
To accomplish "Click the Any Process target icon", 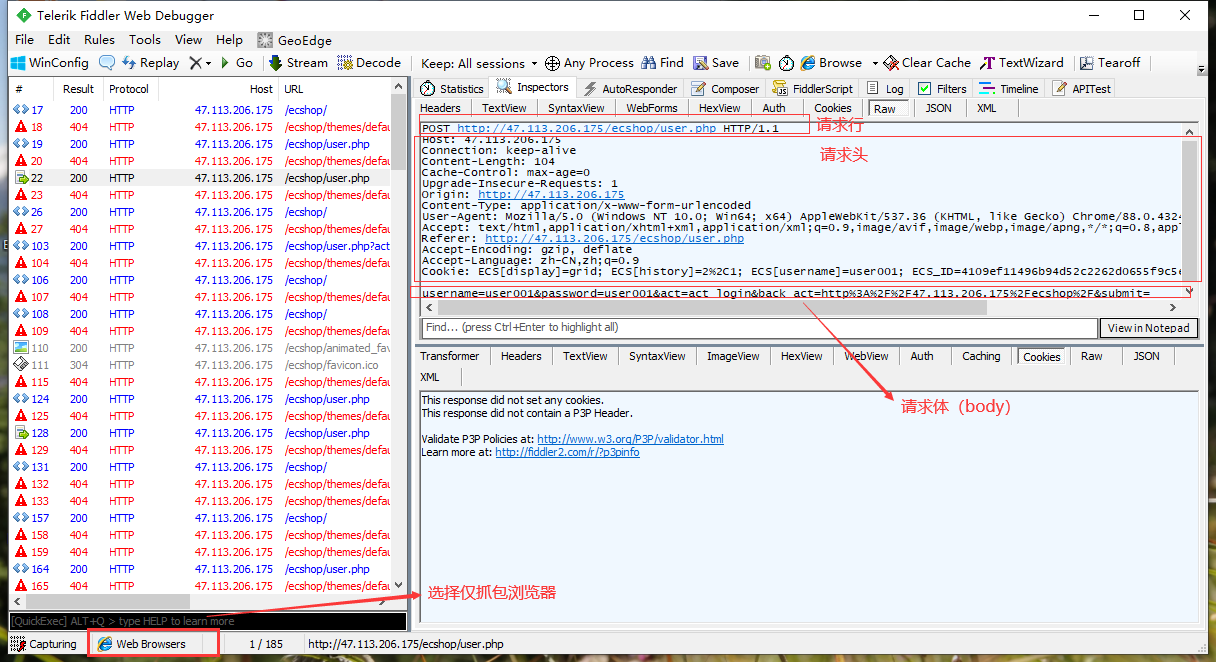I will pos(552,63).
